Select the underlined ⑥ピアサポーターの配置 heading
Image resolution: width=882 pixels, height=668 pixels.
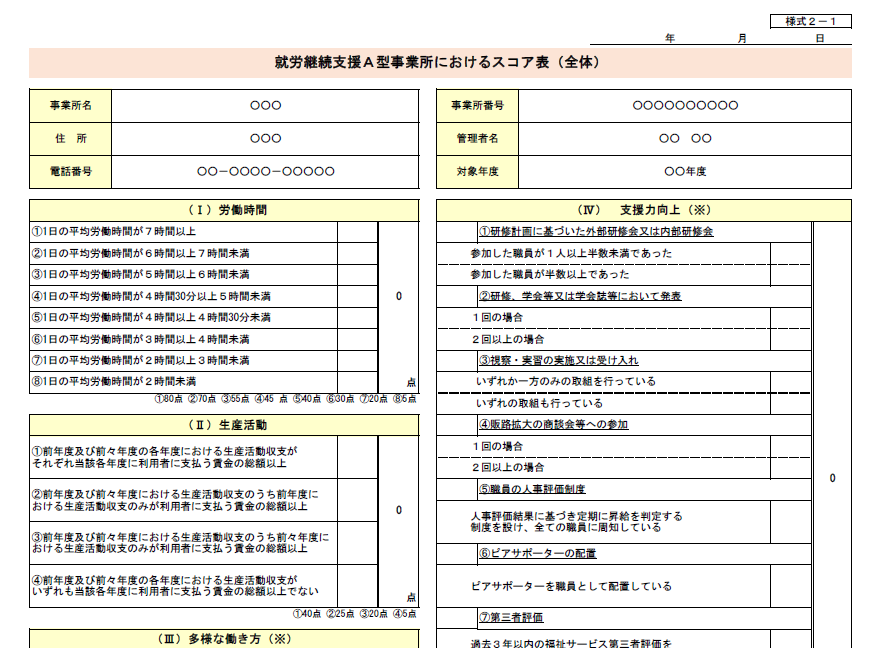[537, 553]
